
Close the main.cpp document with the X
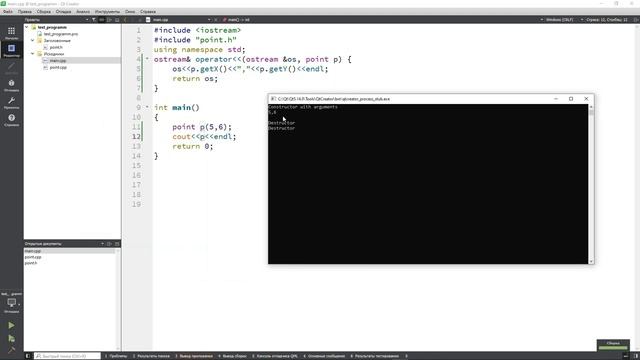click(x=216, y=20)
